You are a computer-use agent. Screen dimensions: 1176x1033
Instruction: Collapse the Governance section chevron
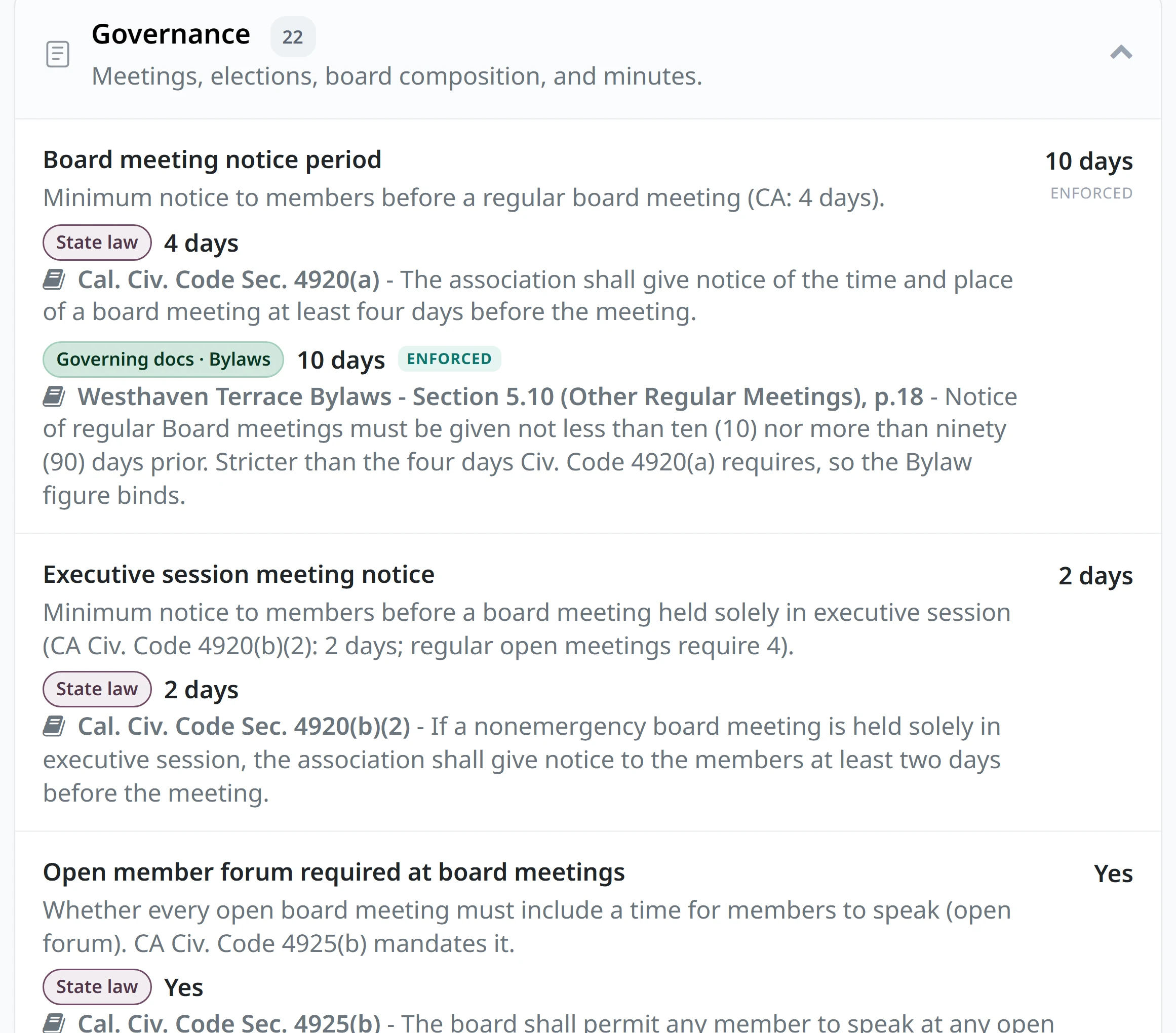[1121, 53]
